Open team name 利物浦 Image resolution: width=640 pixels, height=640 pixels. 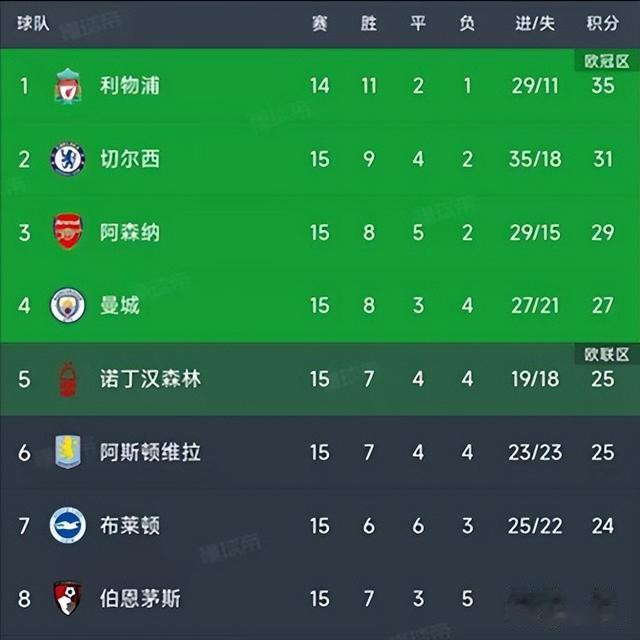pos(130,86)
